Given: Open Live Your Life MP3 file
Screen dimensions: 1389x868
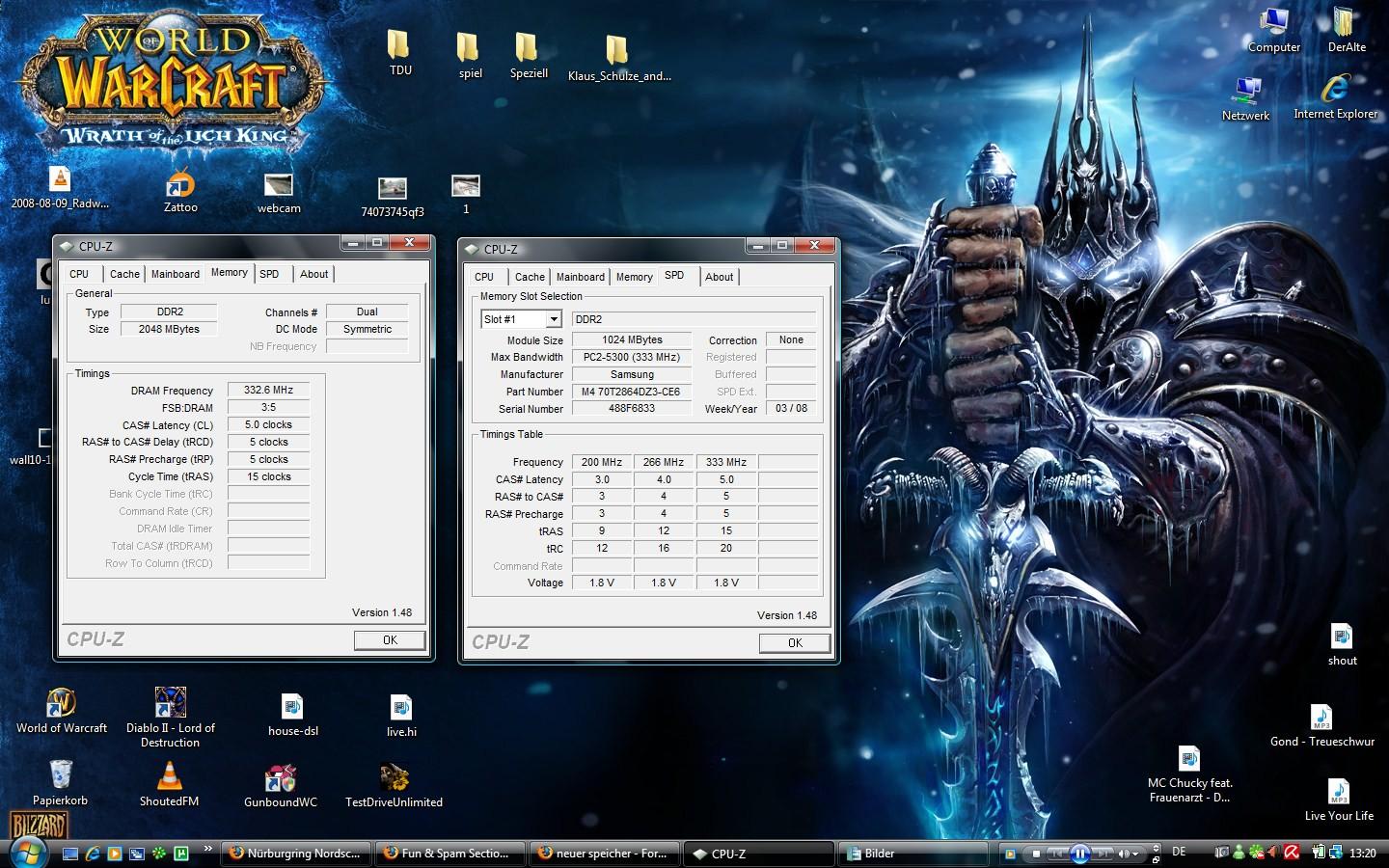Looking at the screenshot, I should [1339, 800].
